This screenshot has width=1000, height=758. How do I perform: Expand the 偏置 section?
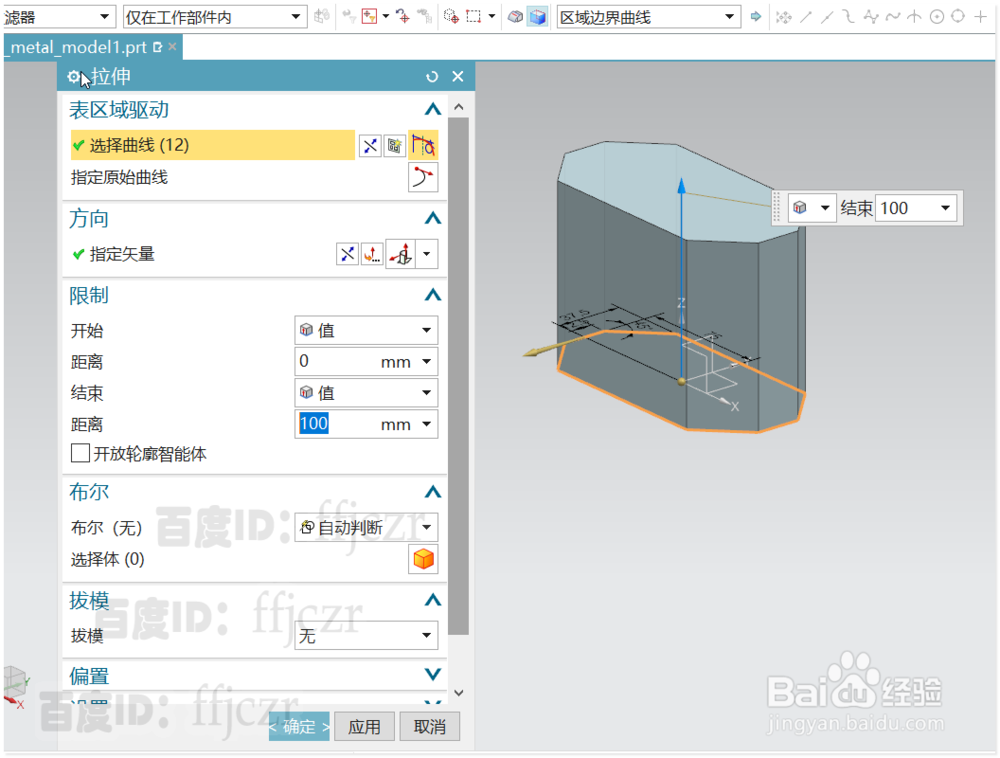pos(432,674)
